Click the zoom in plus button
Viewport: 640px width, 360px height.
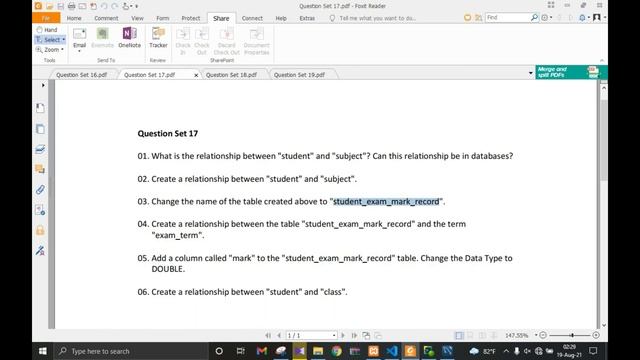[x=596, y=335]
